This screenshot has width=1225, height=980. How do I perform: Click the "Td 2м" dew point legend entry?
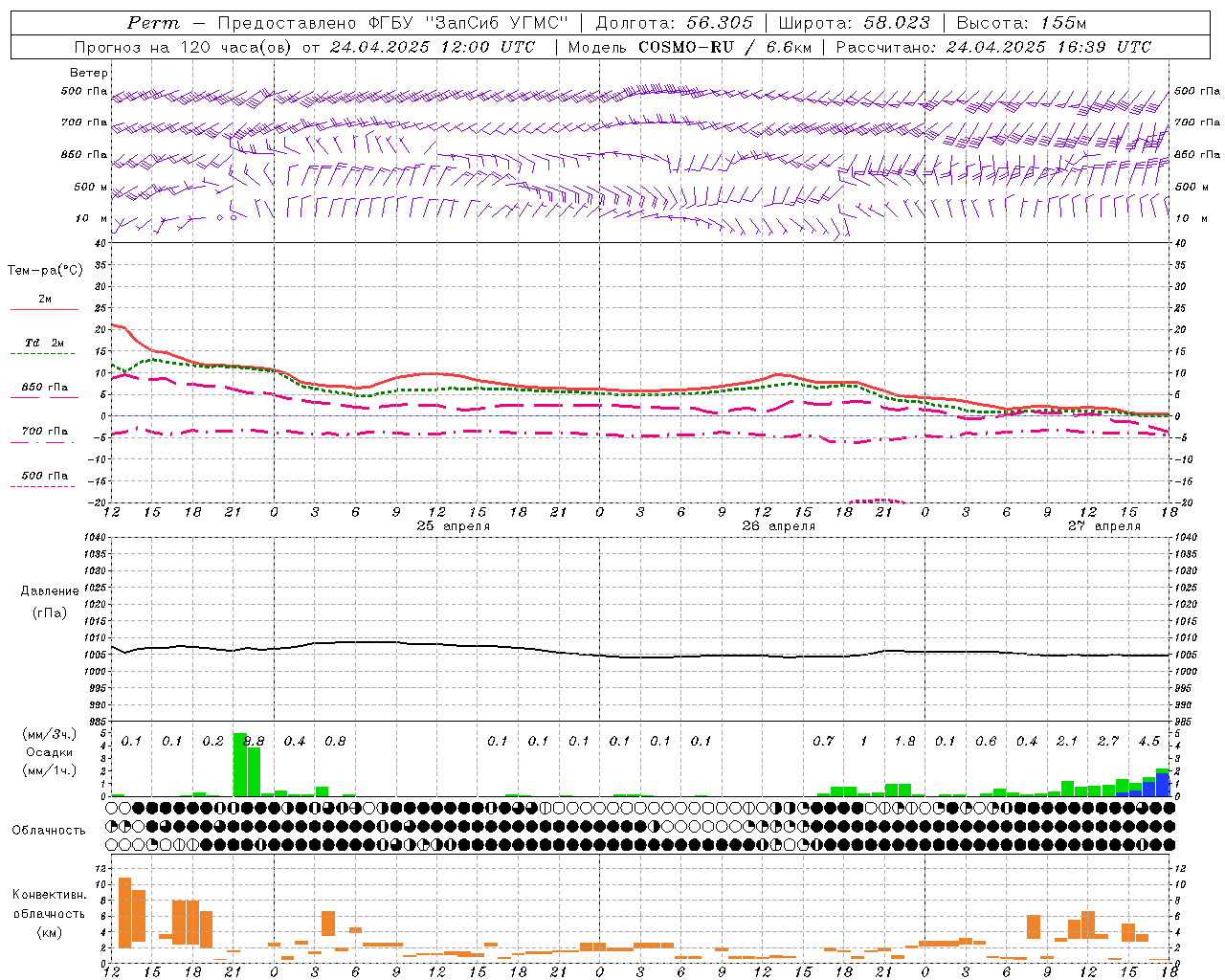[x=44, y=343]
